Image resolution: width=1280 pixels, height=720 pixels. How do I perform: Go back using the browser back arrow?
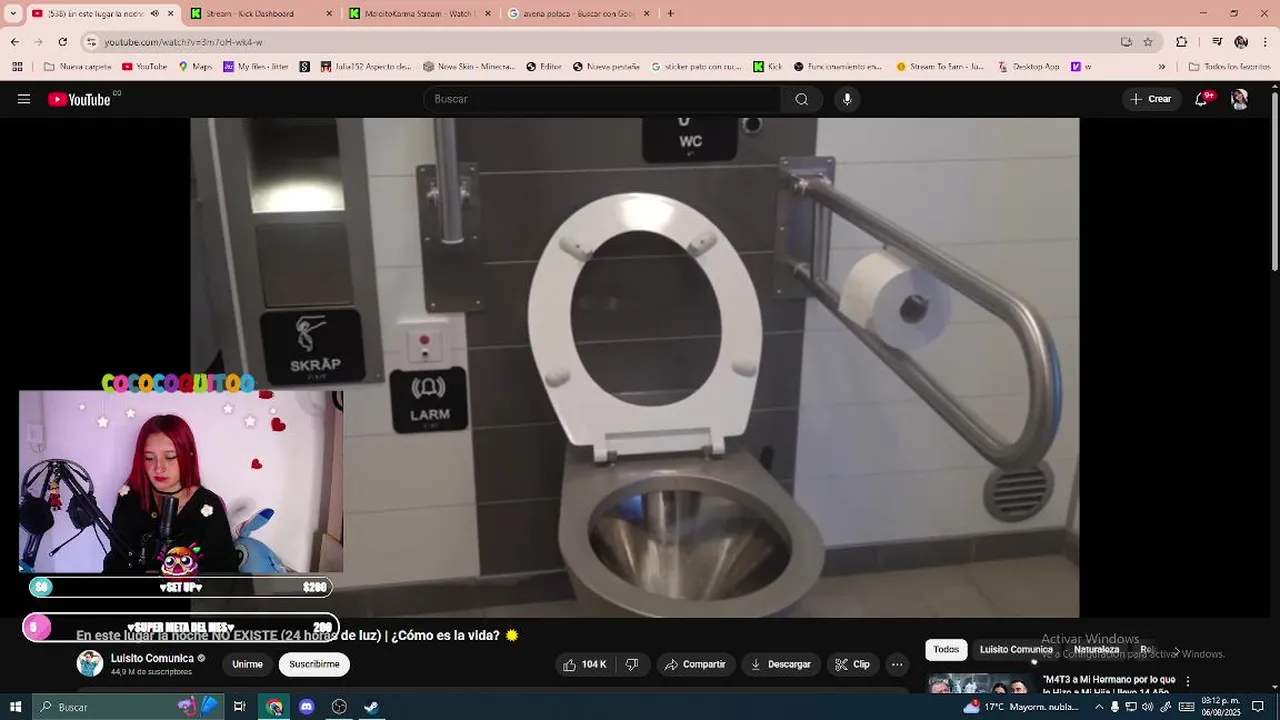tap(15, 42)
